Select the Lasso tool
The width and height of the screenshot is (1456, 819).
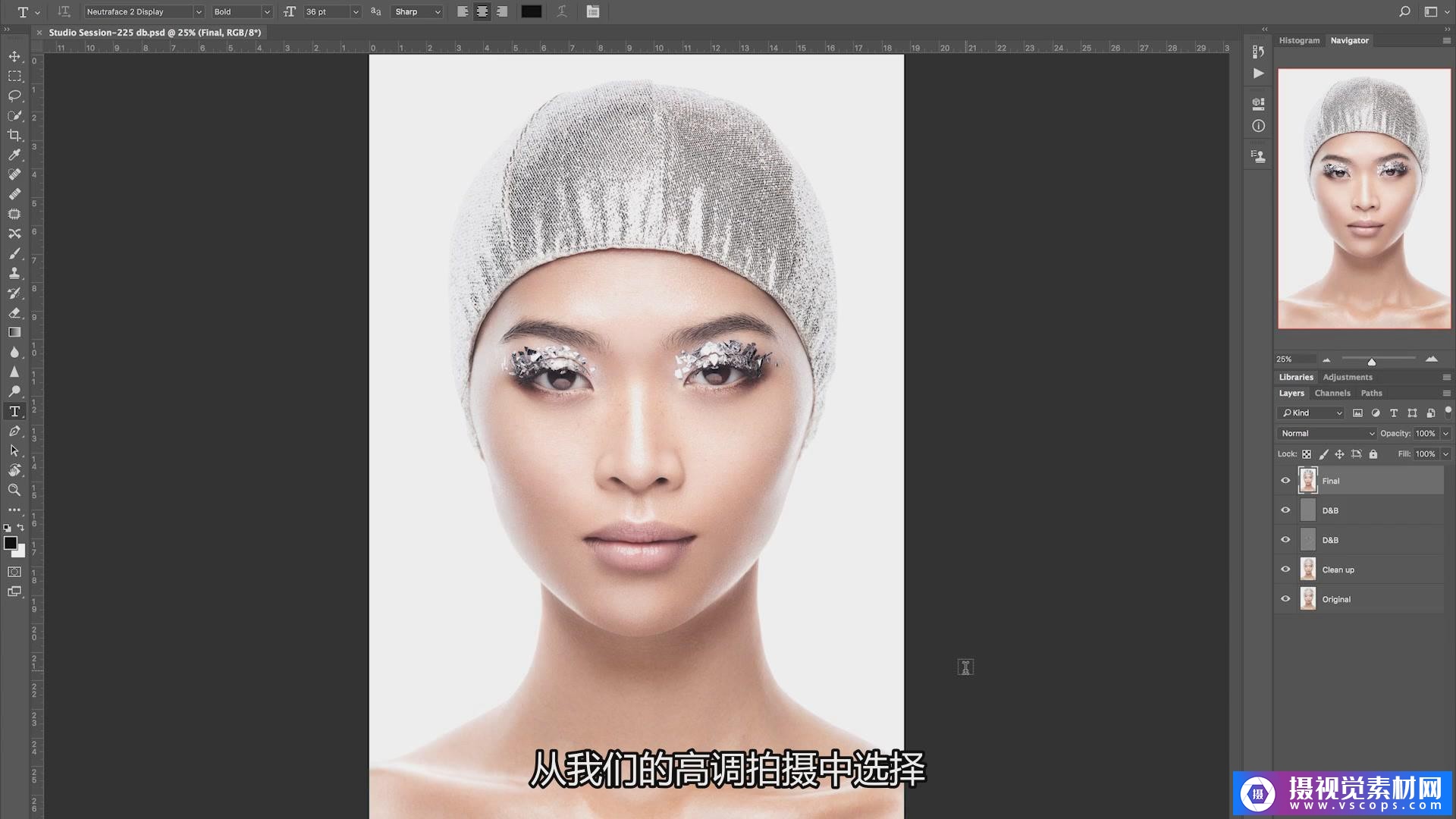14,96
